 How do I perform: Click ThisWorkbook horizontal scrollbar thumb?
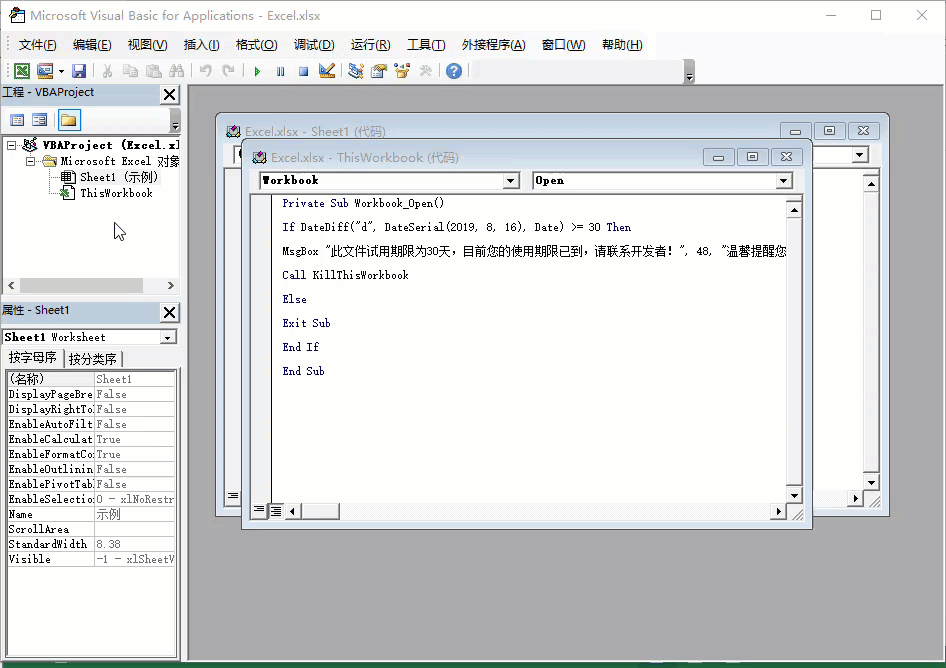point(320,511)
